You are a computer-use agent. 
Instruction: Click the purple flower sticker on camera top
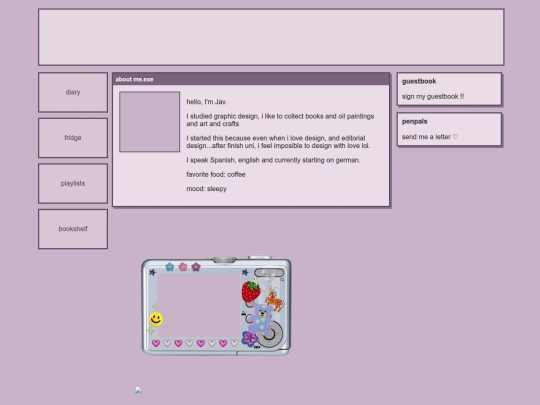(x=196, y=267)
